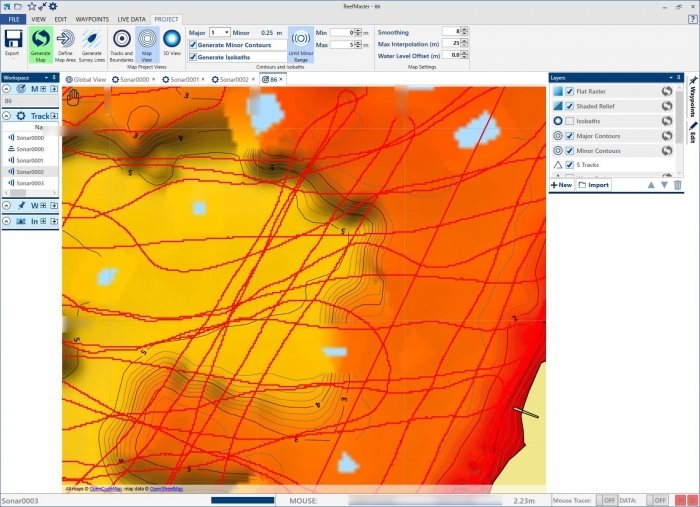Viewport: 700px width, 507px height.
Task: Delete layer with the trash icon
Action: 677,185
